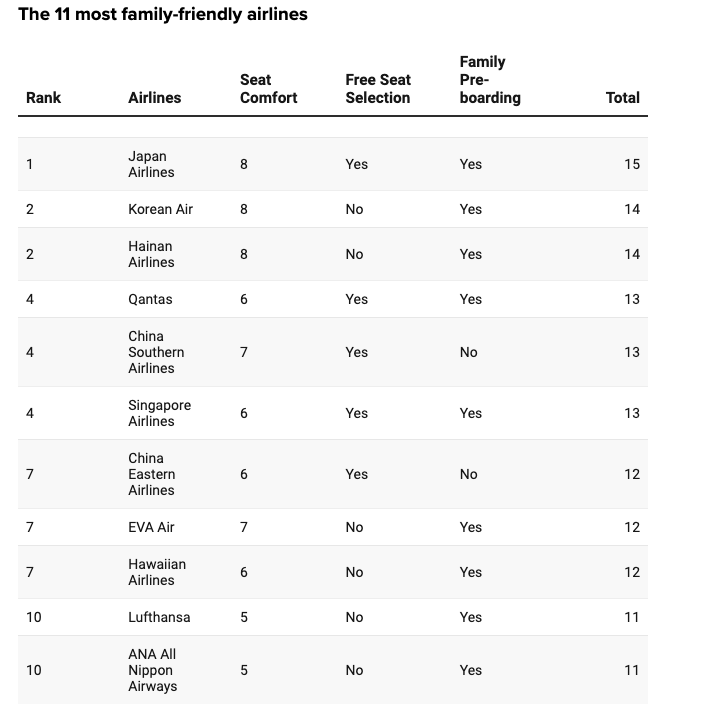Select the Hawaiian Airlines cell

point(157,572)
